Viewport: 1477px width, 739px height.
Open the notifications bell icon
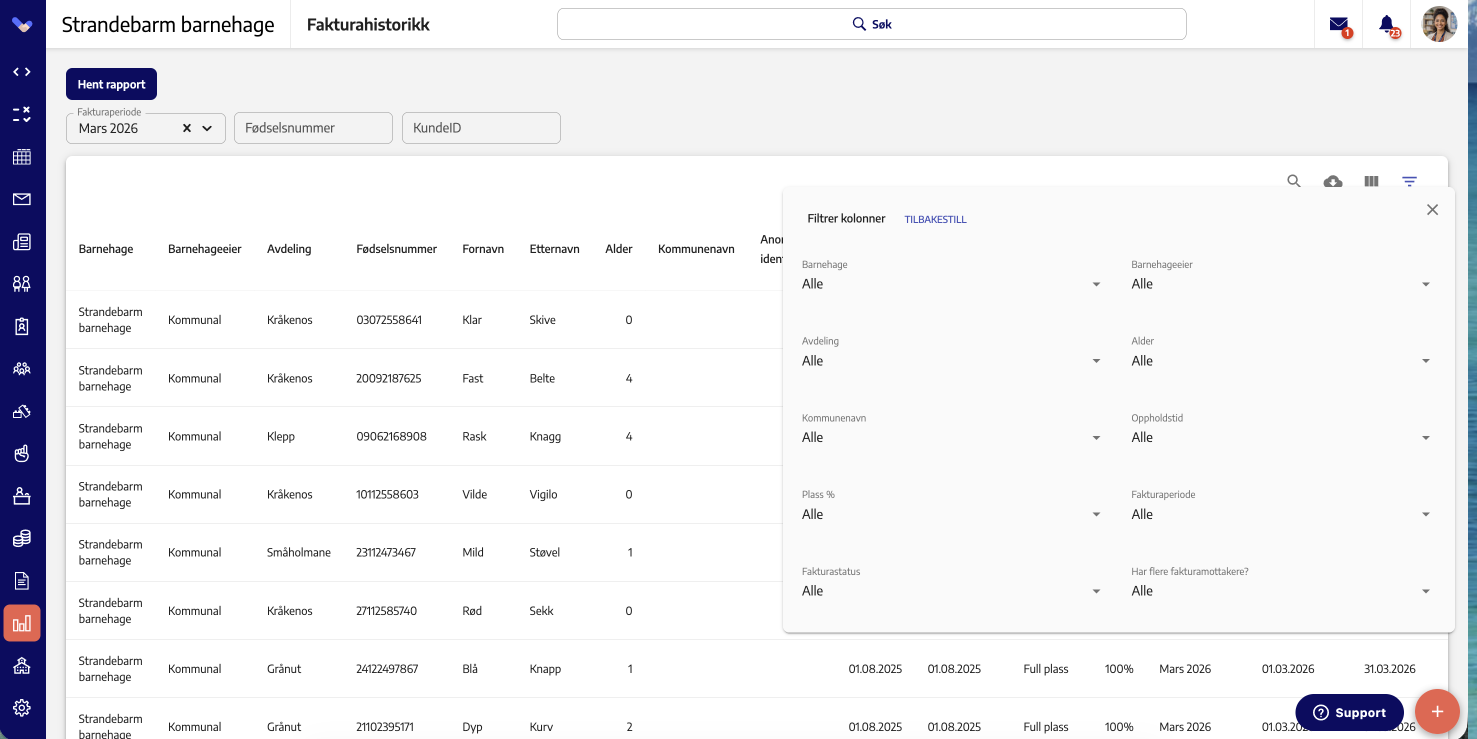[1387, 24]
